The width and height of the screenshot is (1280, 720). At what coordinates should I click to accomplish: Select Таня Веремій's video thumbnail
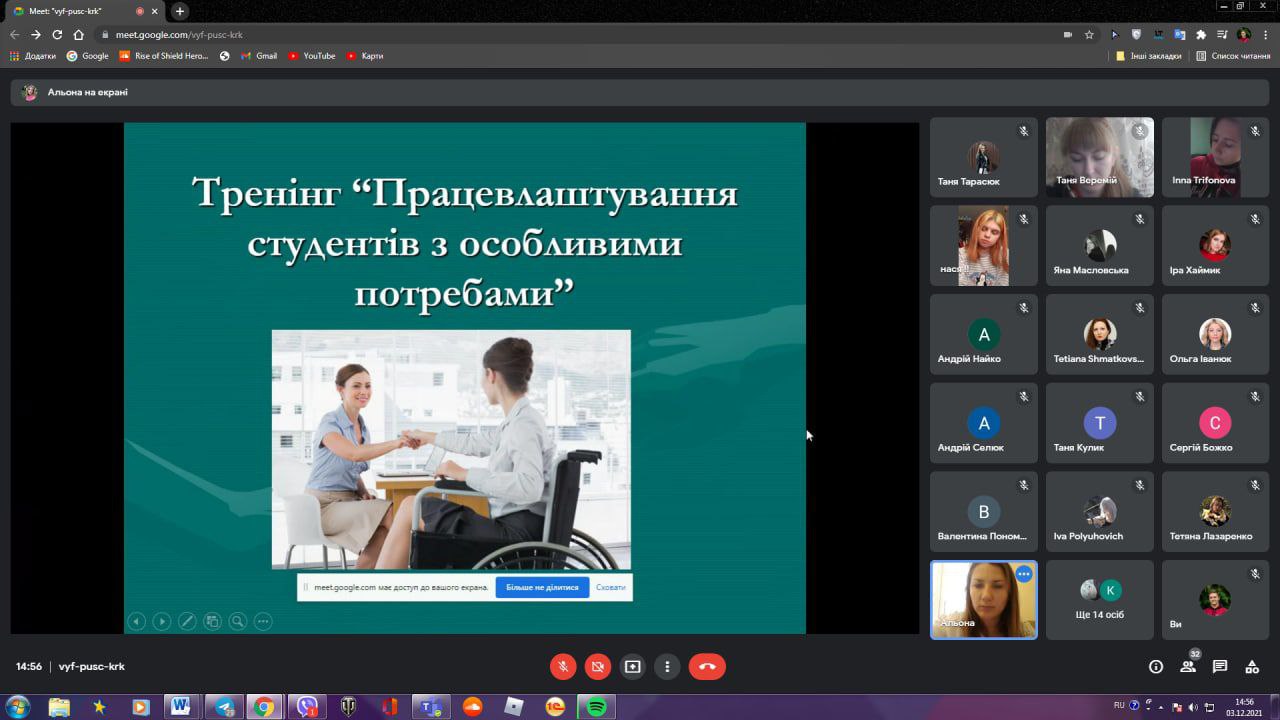[x=1100, y=157]
